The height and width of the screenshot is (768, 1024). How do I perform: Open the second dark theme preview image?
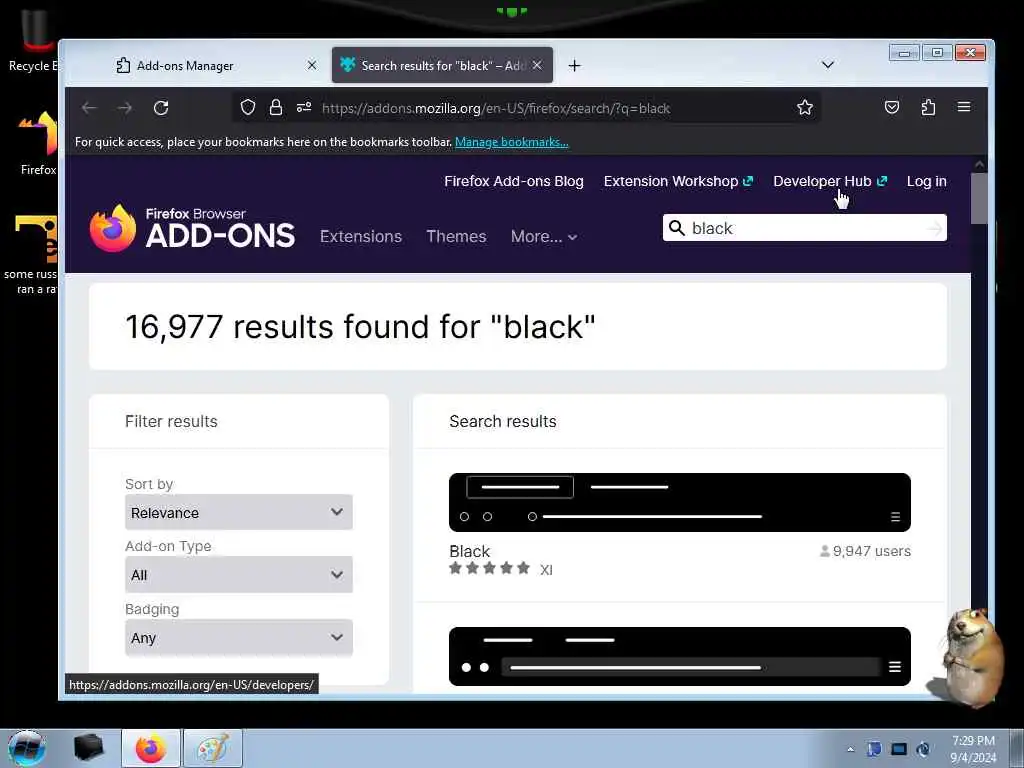pyautogui.click(x=679, y=656)
